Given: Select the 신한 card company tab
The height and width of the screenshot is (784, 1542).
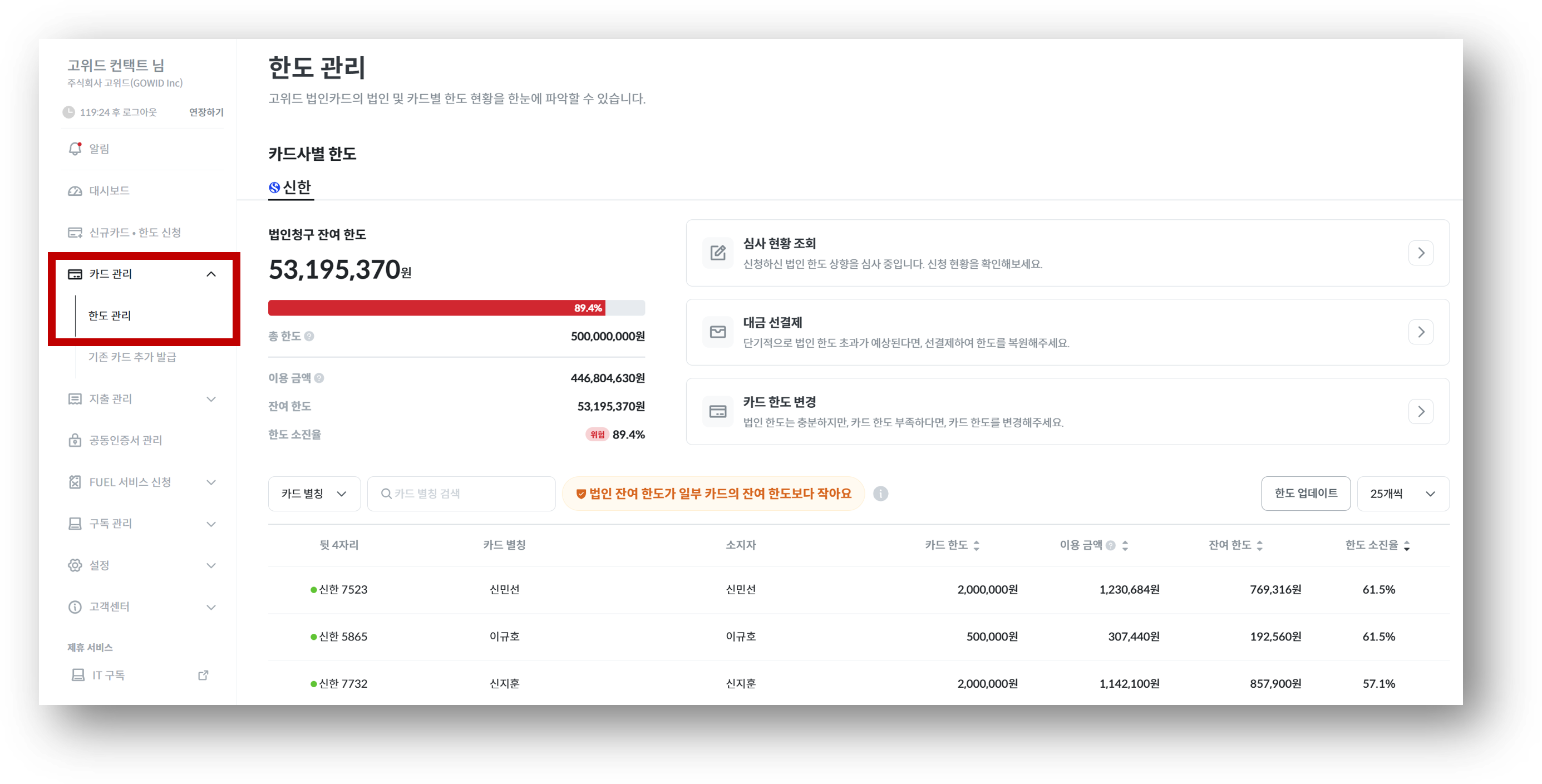Looking at the screenshot, I should [291, 188].
